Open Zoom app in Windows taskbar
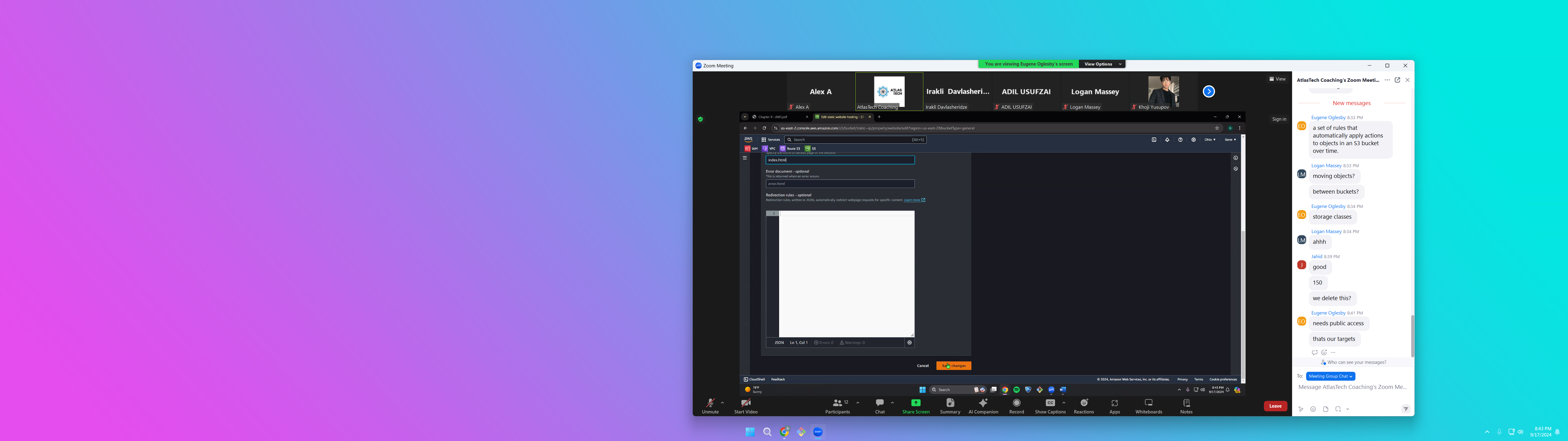The height and width of the screenshot is (441, 1568). pos(818,432)
